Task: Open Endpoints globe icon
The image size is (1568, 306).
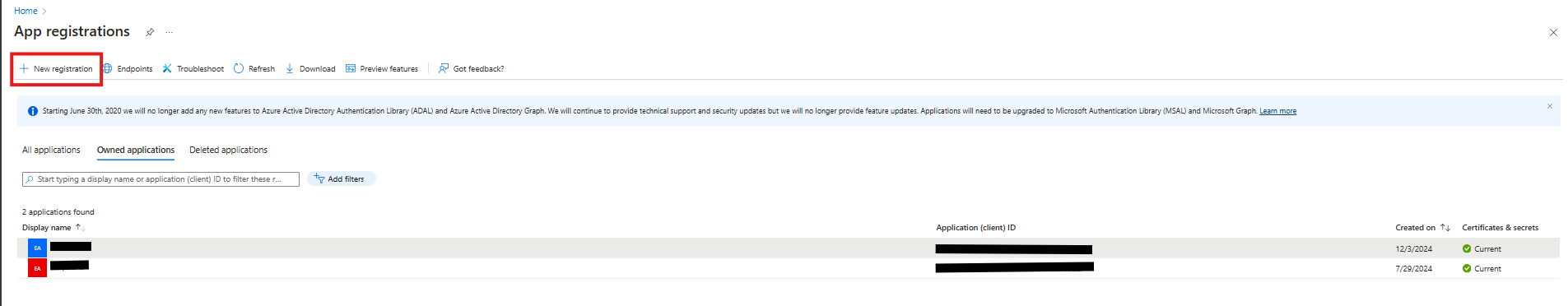Action: [x=107, y=69]
